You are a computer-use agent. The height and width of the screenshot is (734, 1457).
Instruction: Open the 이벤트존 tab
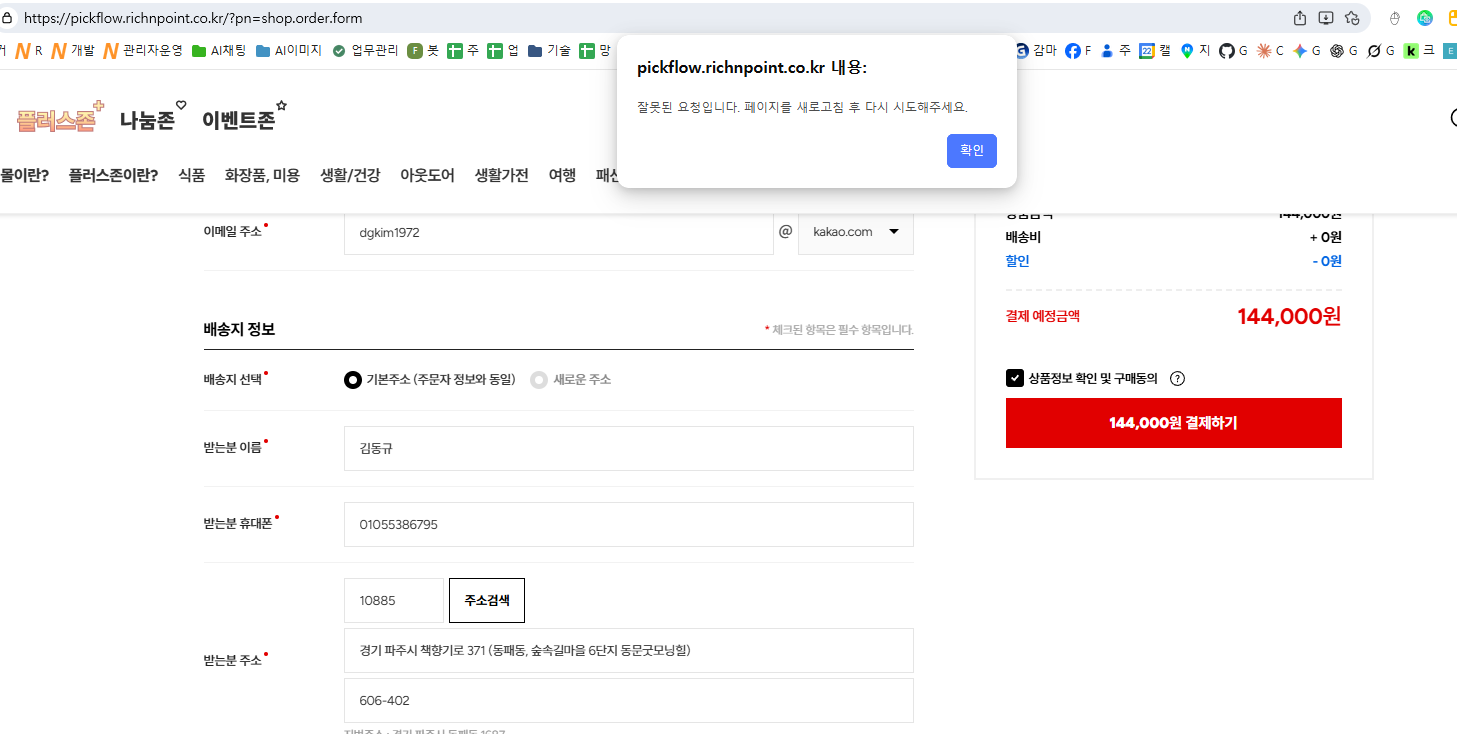pyautogui.click(x=244, y=118)
